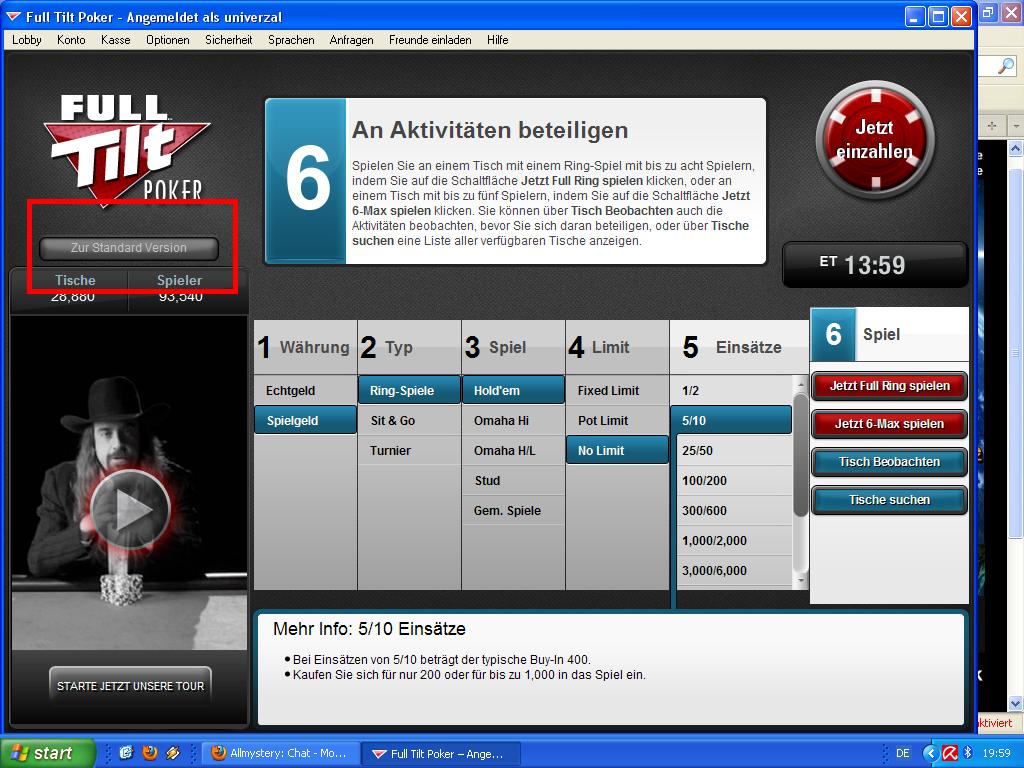1024x768 pixels.
Task: Click the DE language indicator
Action: tap(903, 753)
